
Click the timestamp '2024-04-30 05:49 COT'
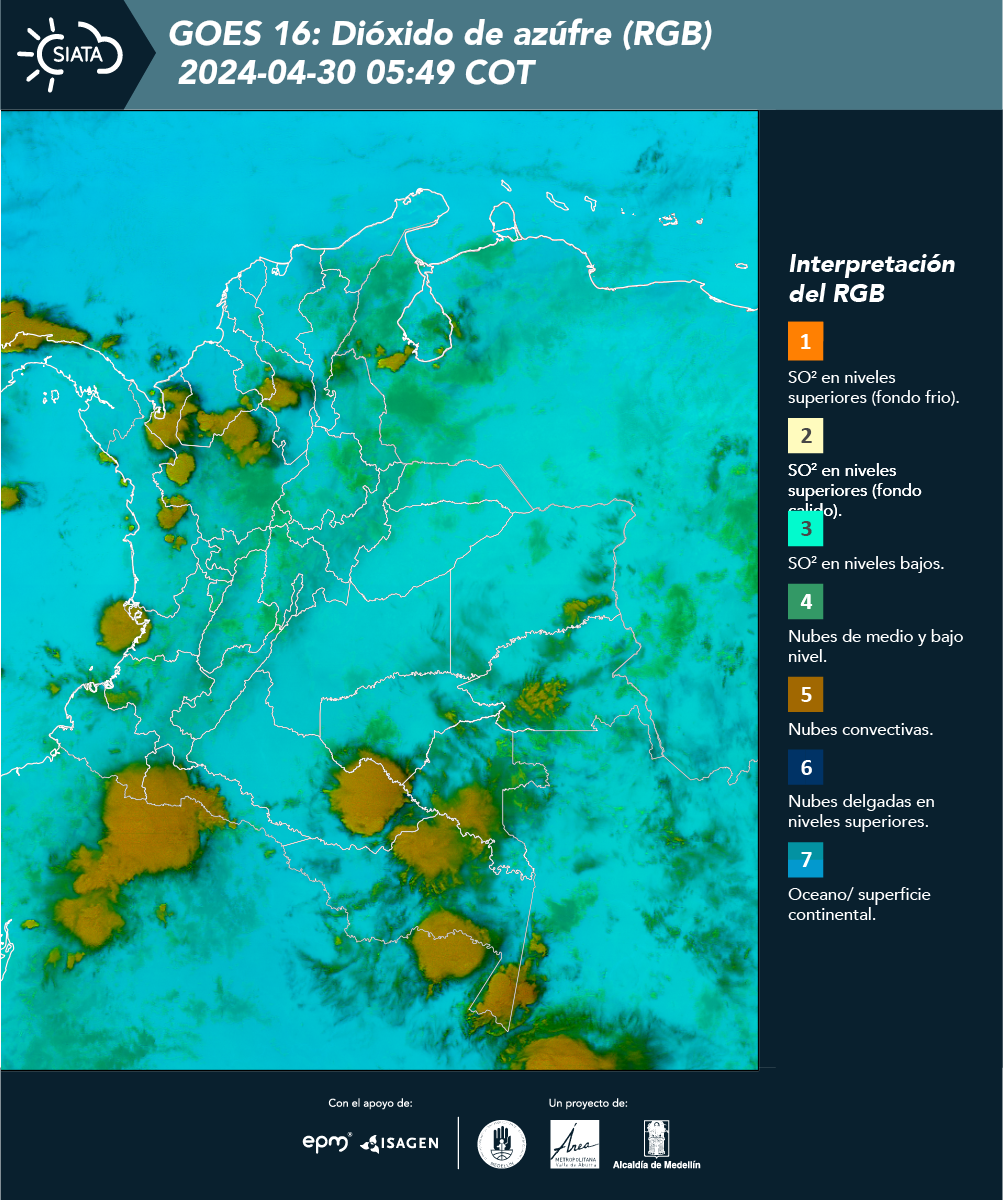pos(356,73)
